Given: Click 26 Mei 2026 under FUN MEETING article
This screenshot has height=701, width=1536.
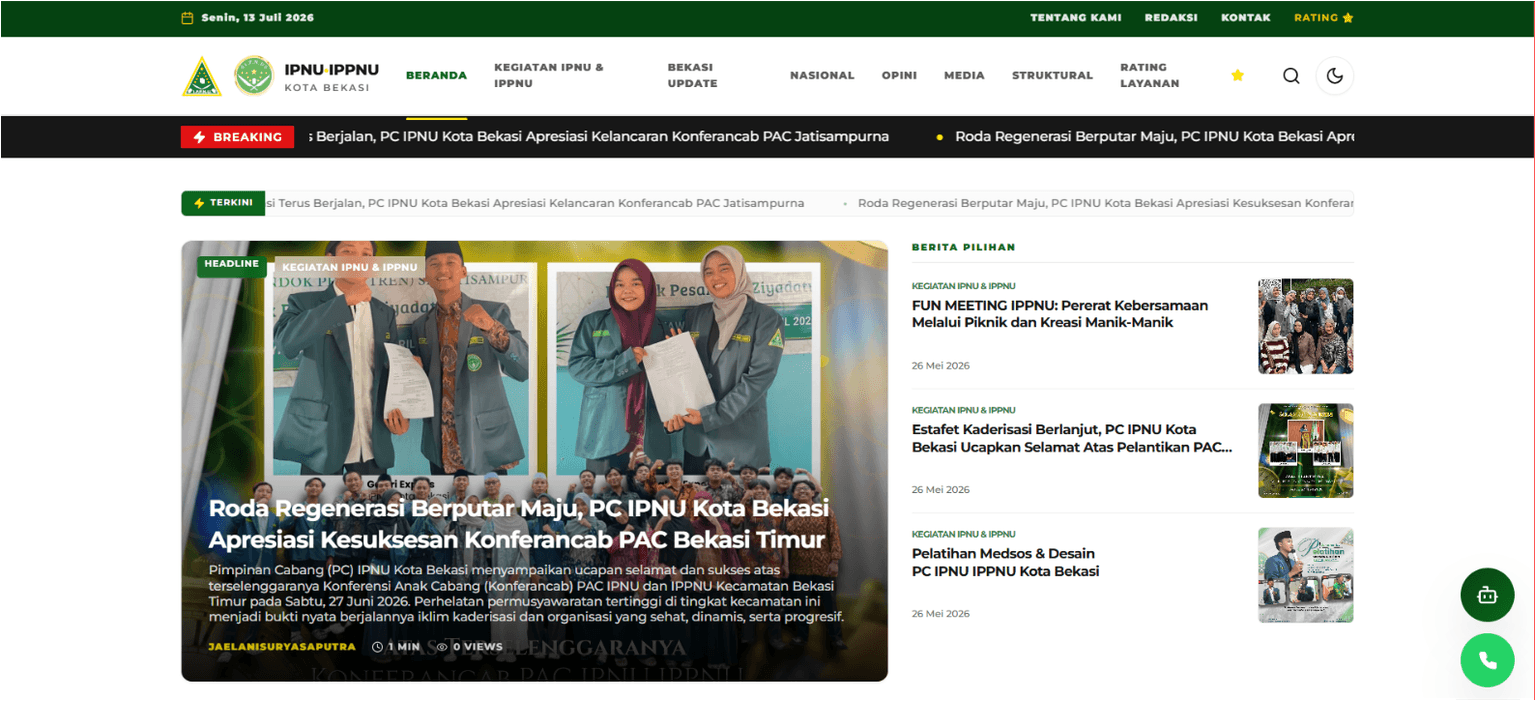Looking at the screenshot, I should point(940,366).
